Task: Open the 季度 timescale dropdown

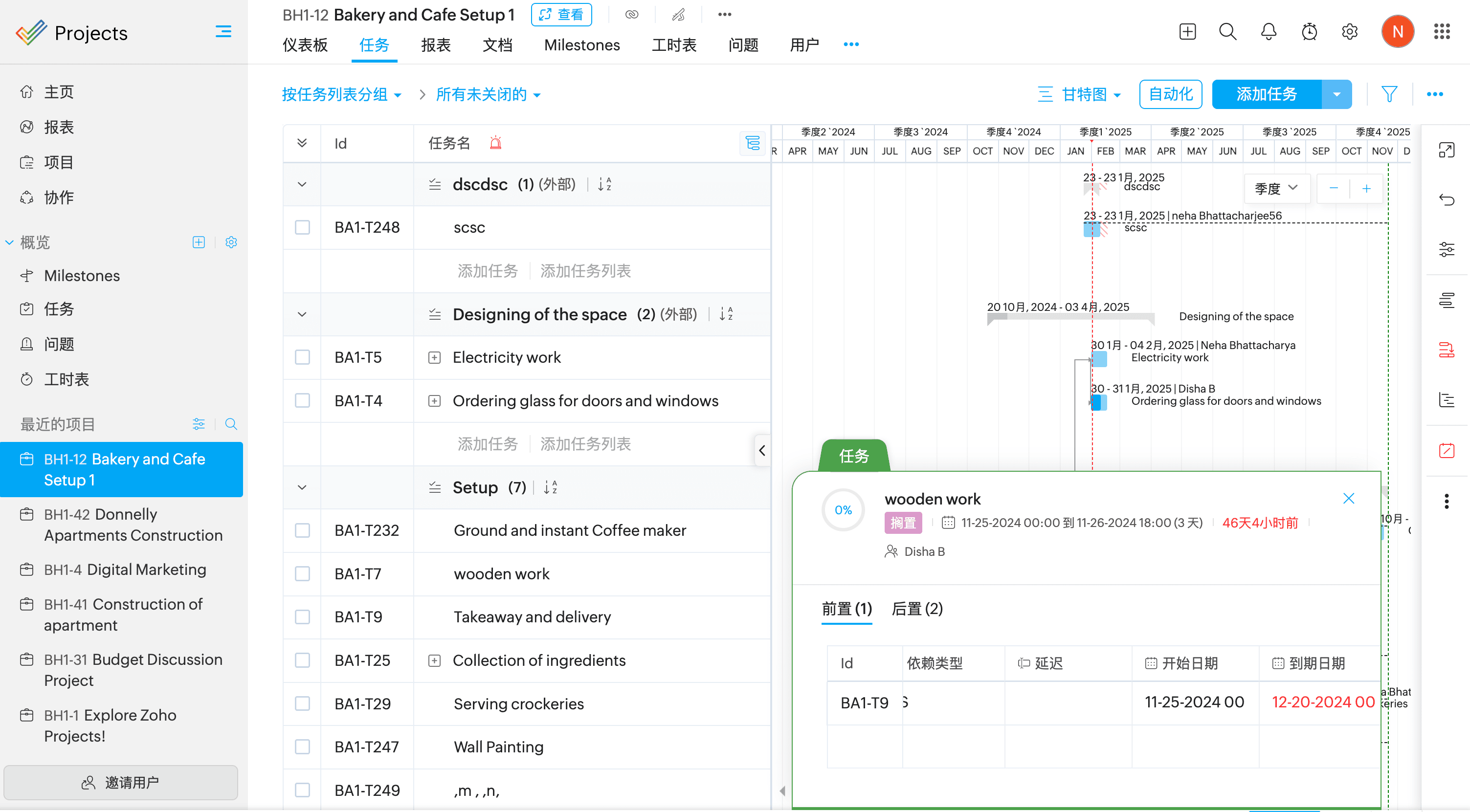Action: [1276, 188]
